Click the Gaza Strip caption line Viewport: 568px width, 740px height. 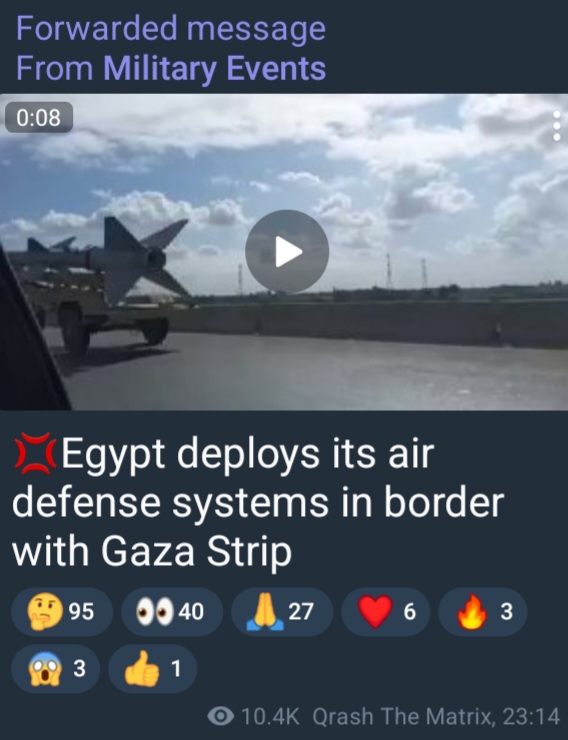tap(152, 551)
